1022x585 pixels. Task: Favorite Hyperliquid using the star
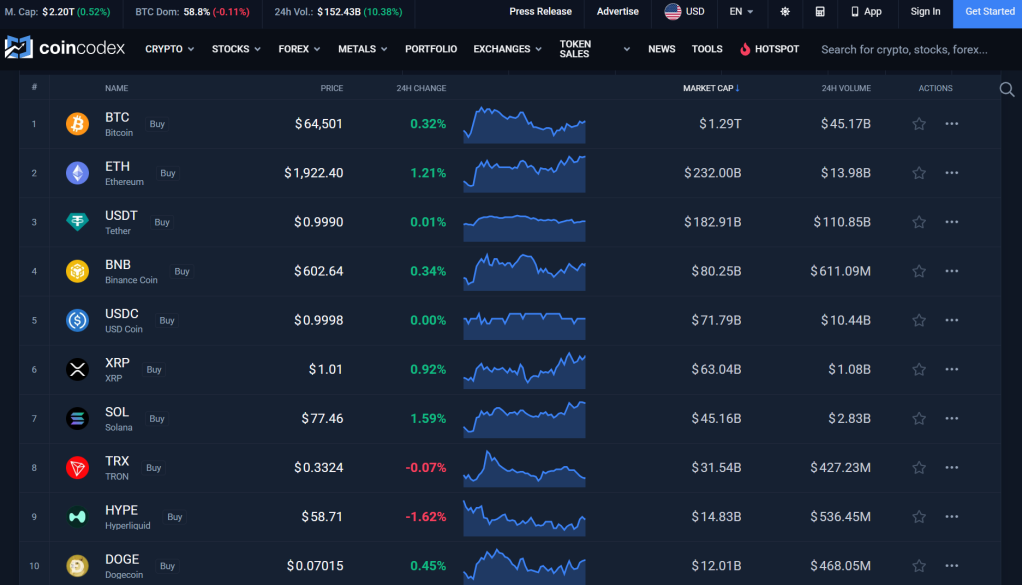[919, 517]
